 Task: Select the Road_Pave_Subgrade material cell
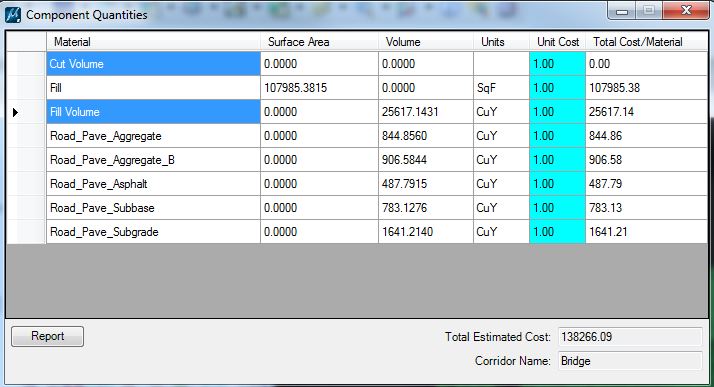click(153, 232)
